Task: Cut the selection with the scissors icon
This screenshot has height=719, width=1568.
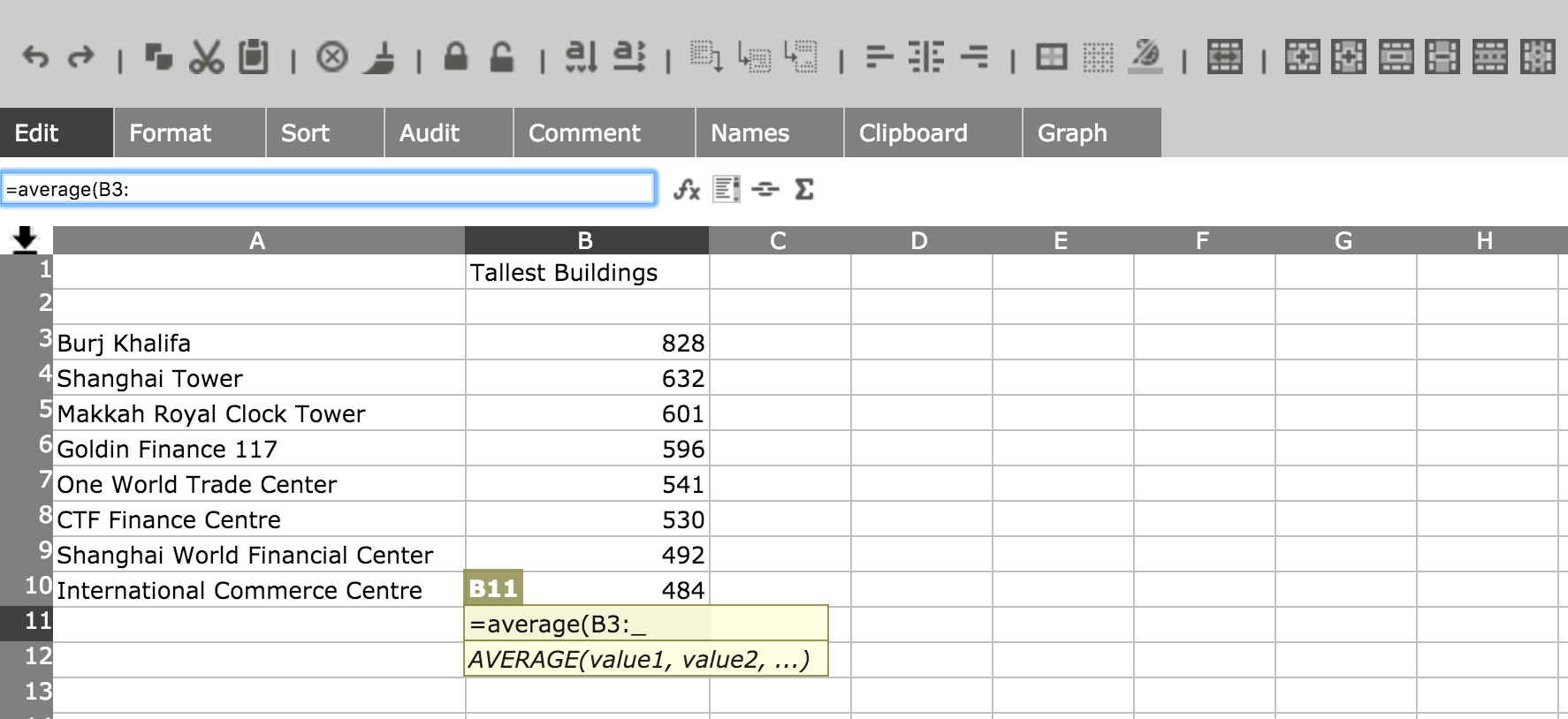Action: [206, 57]
